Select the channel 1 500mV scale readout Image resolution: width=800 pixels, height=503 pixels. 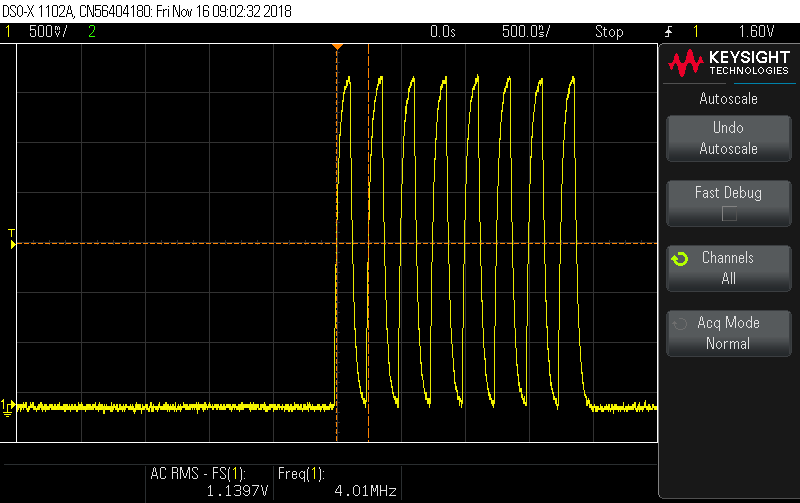[x=48, y=32]
